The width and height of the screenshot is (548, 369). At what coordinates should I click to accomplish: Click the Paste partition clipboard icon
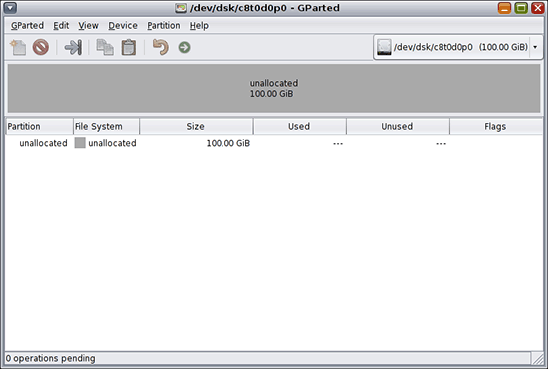[129, 47]
